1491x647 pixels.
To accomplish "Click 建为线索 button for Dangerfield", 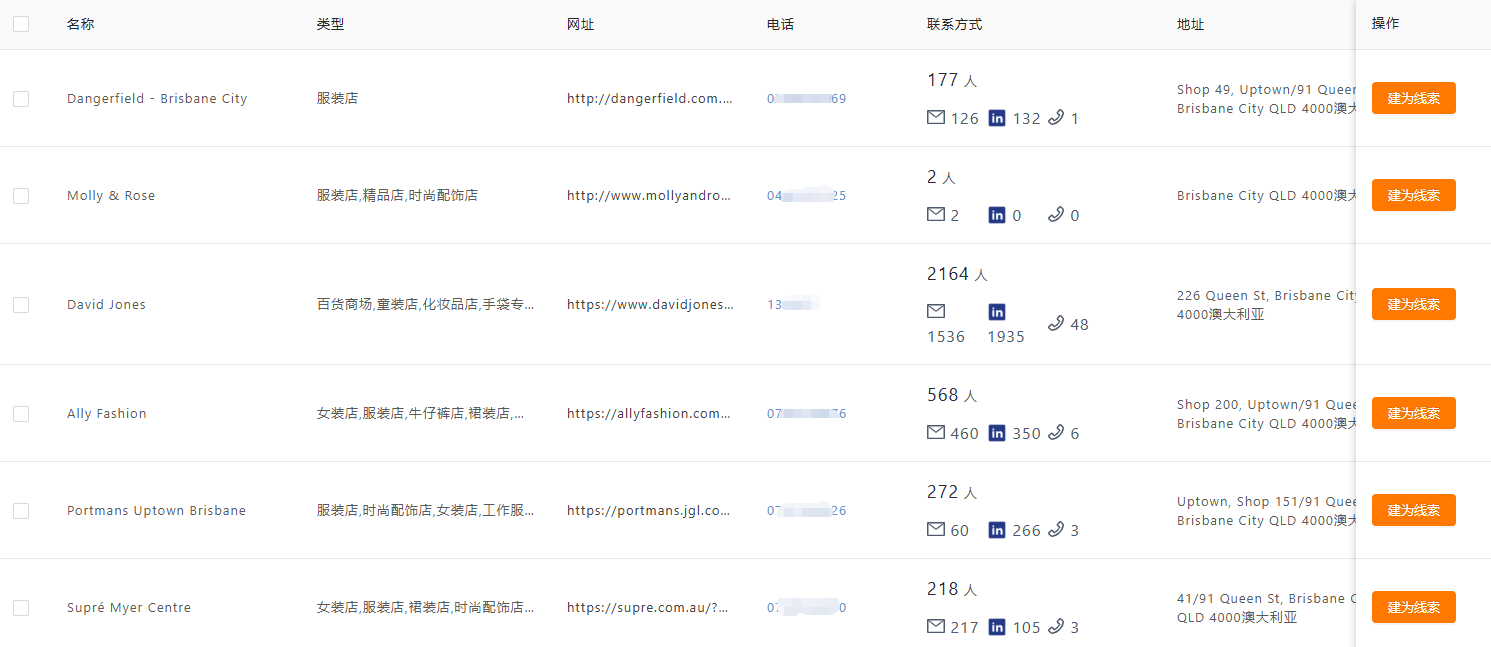I will 1413,98.
